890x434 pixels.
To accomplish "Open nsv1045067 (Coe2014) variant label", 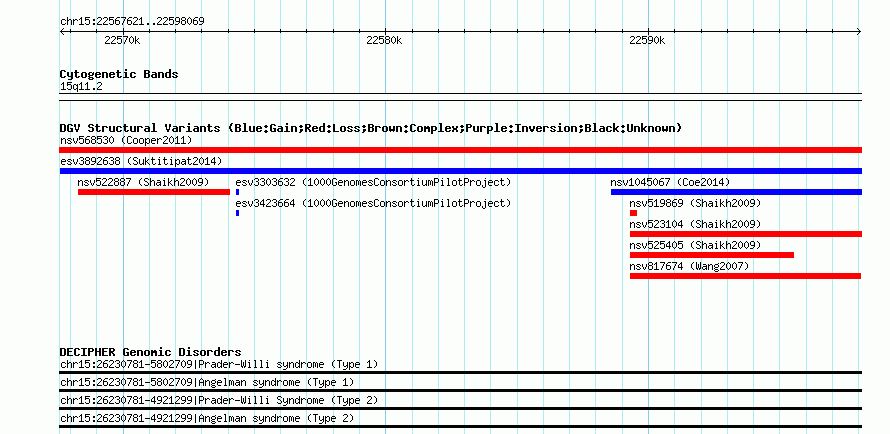I will pos(670,182).
